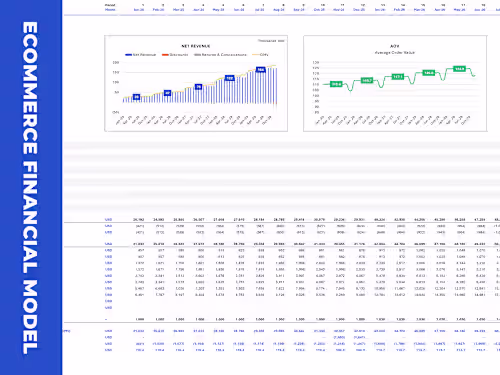This screenshot has width=500, height=375.
Task: Select the Net Revenue chart title
Action: pyautogui.click(x=196, y=46)
